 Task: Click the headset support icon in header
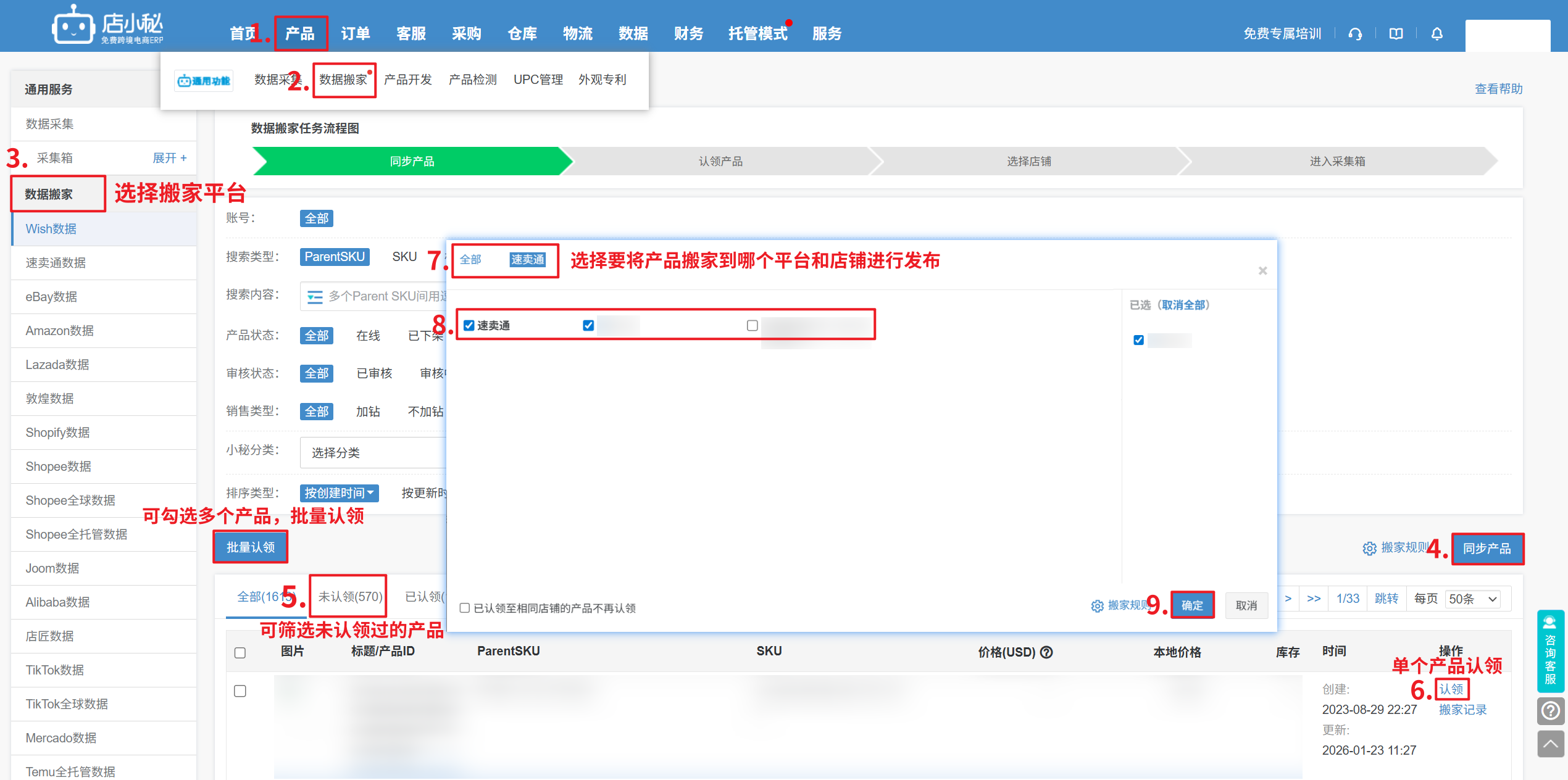click(x=1355, y=34)
